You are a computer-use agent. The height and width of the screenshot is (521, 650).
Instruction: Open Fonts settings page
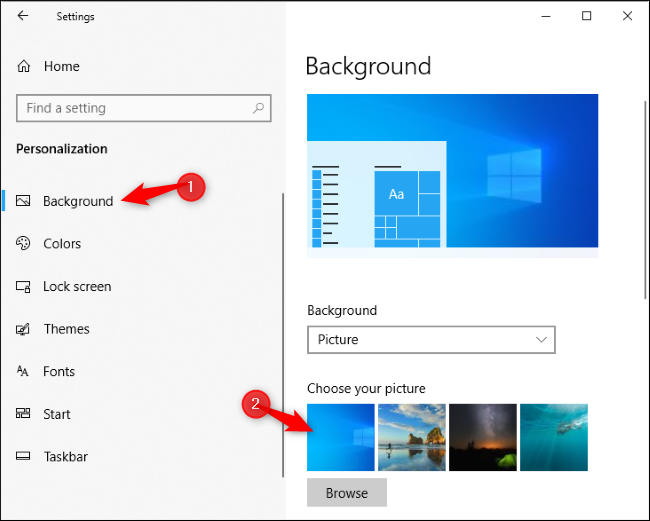click(x=59, y=371)
